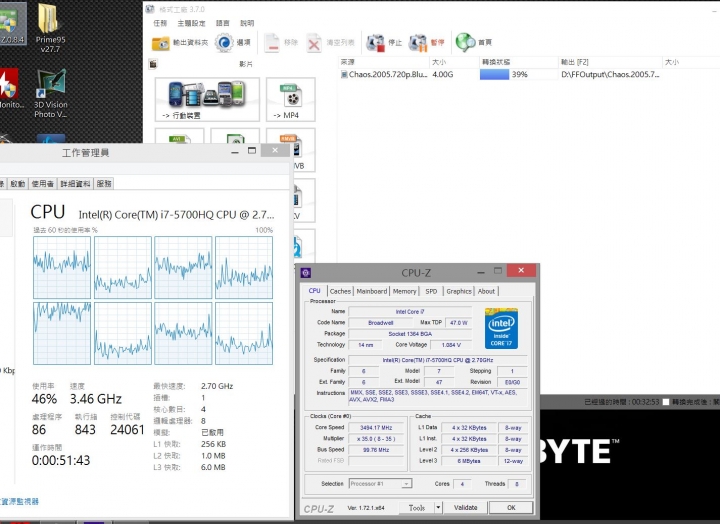The width and height of the screenshot is (720, 524).
Task: Click the elapsed time 00:32:53 status text
Action: [x=622, y=402]
